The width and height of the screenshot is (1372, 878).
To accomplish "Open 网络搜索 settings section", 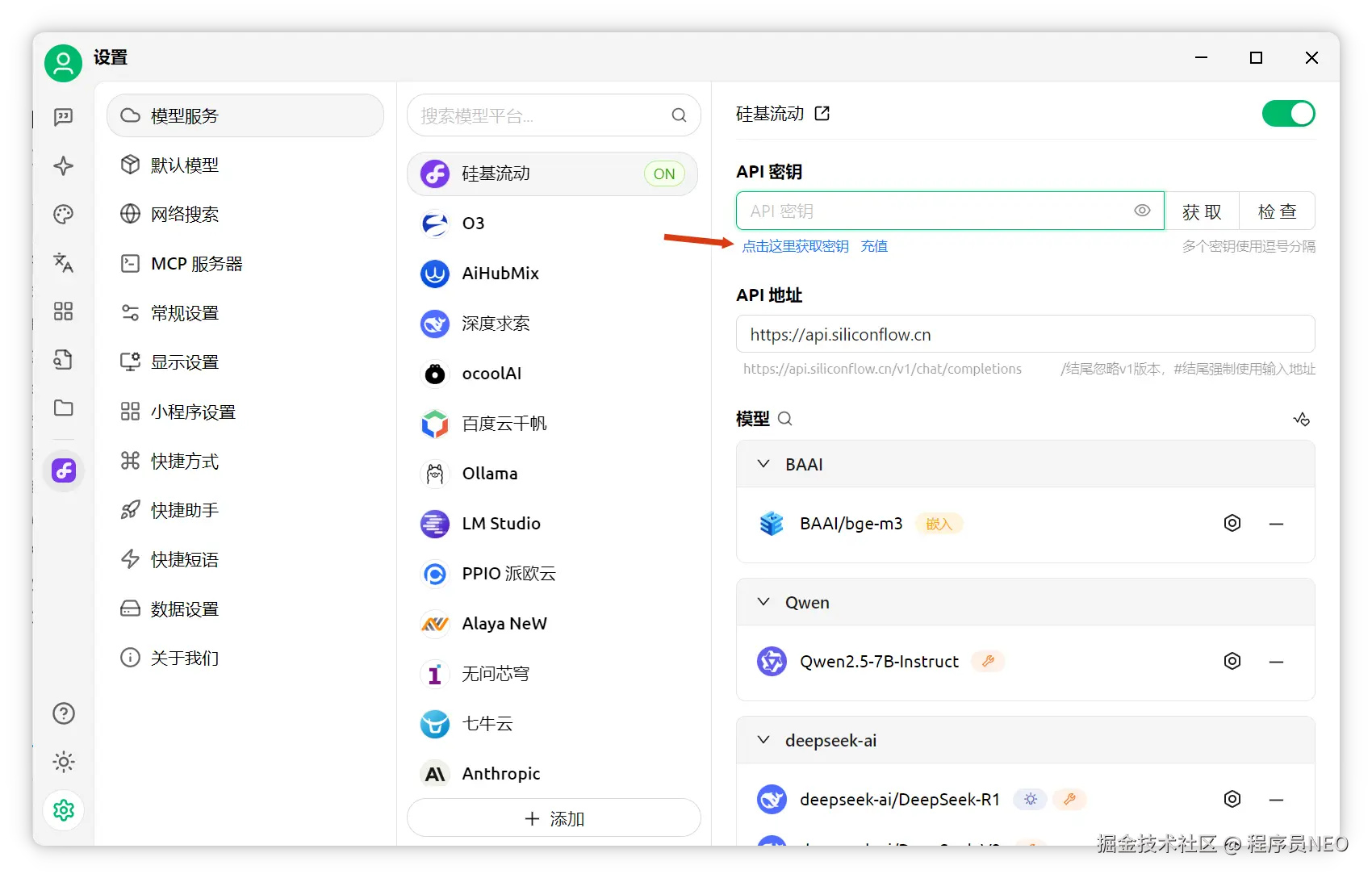I will click(245, 214).
